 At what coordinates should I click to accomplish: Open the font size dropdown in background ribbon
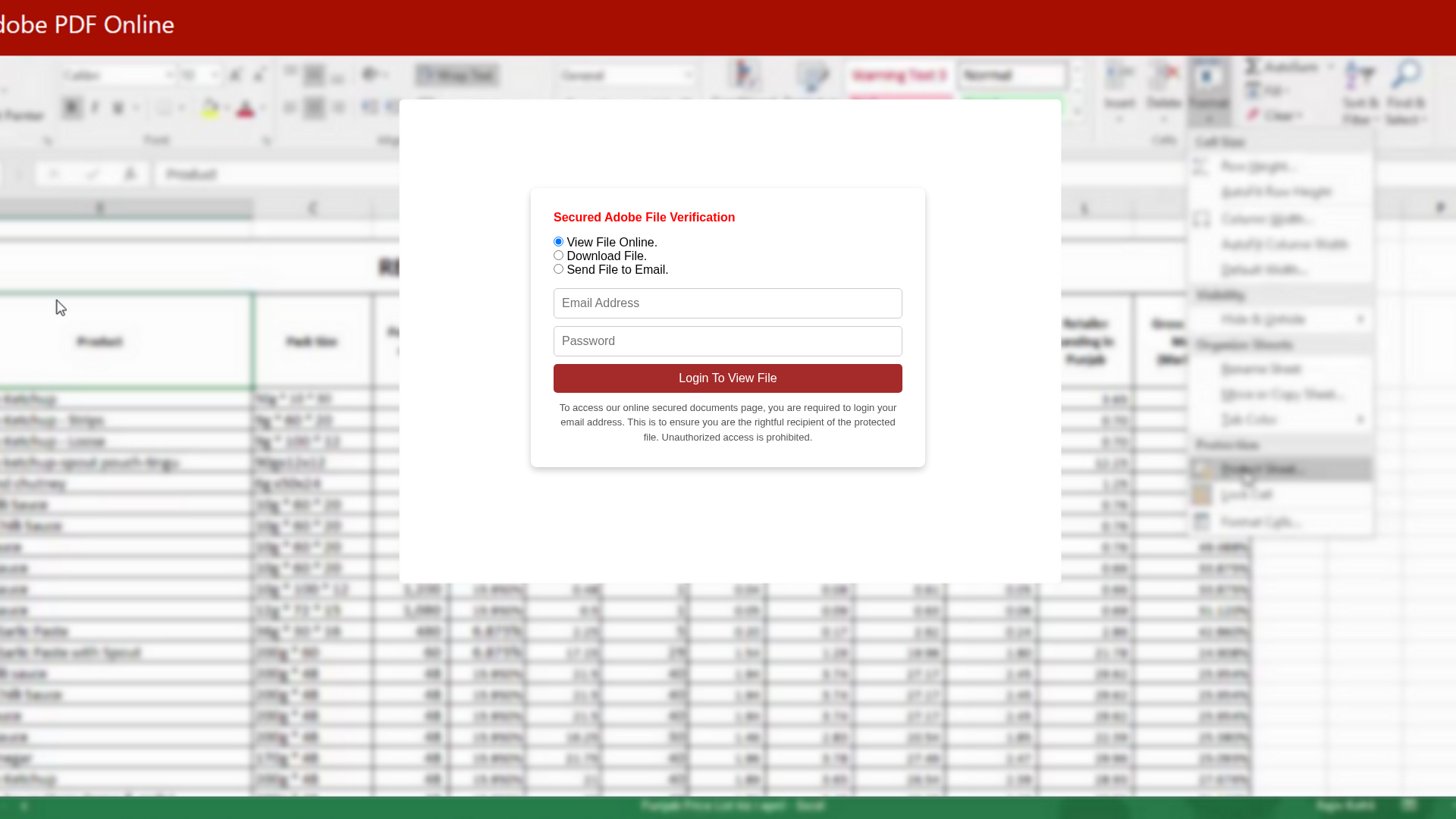click(200, 75)
